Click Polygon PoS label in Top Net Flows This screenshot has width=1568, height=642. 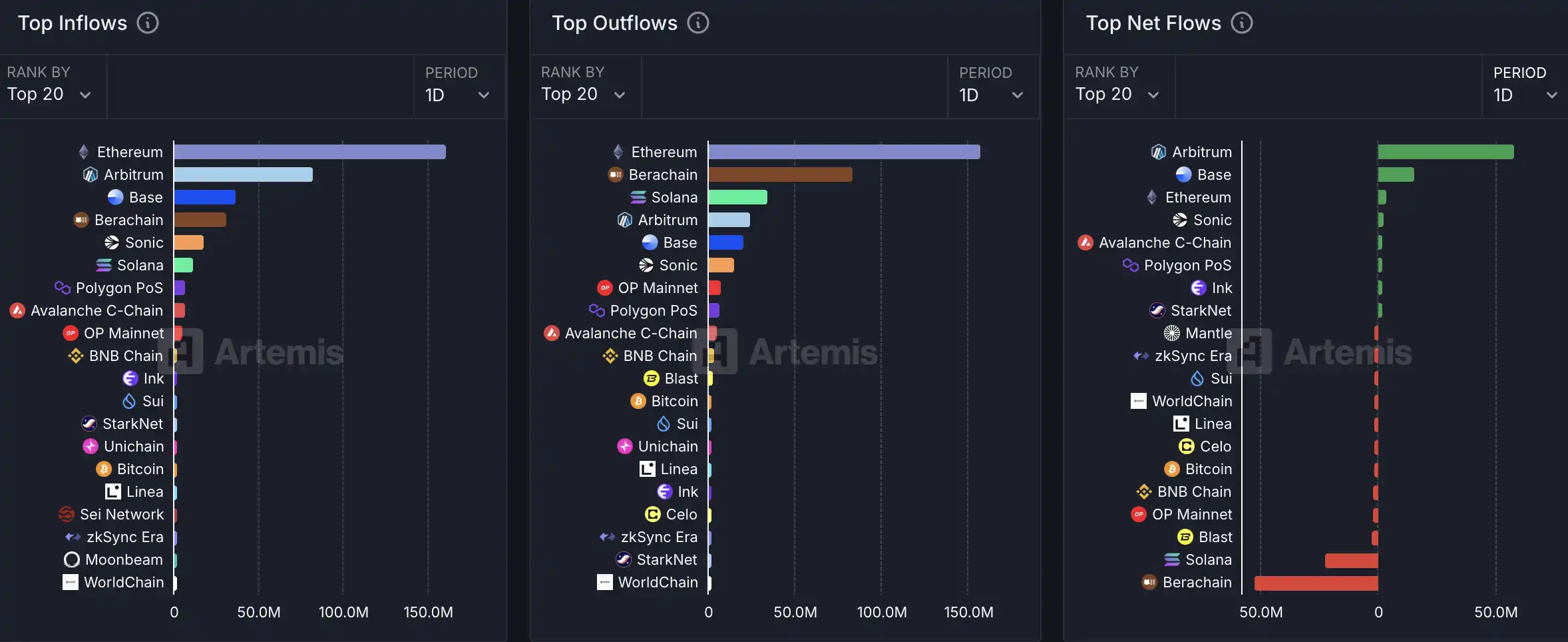tap(1188, 265)
